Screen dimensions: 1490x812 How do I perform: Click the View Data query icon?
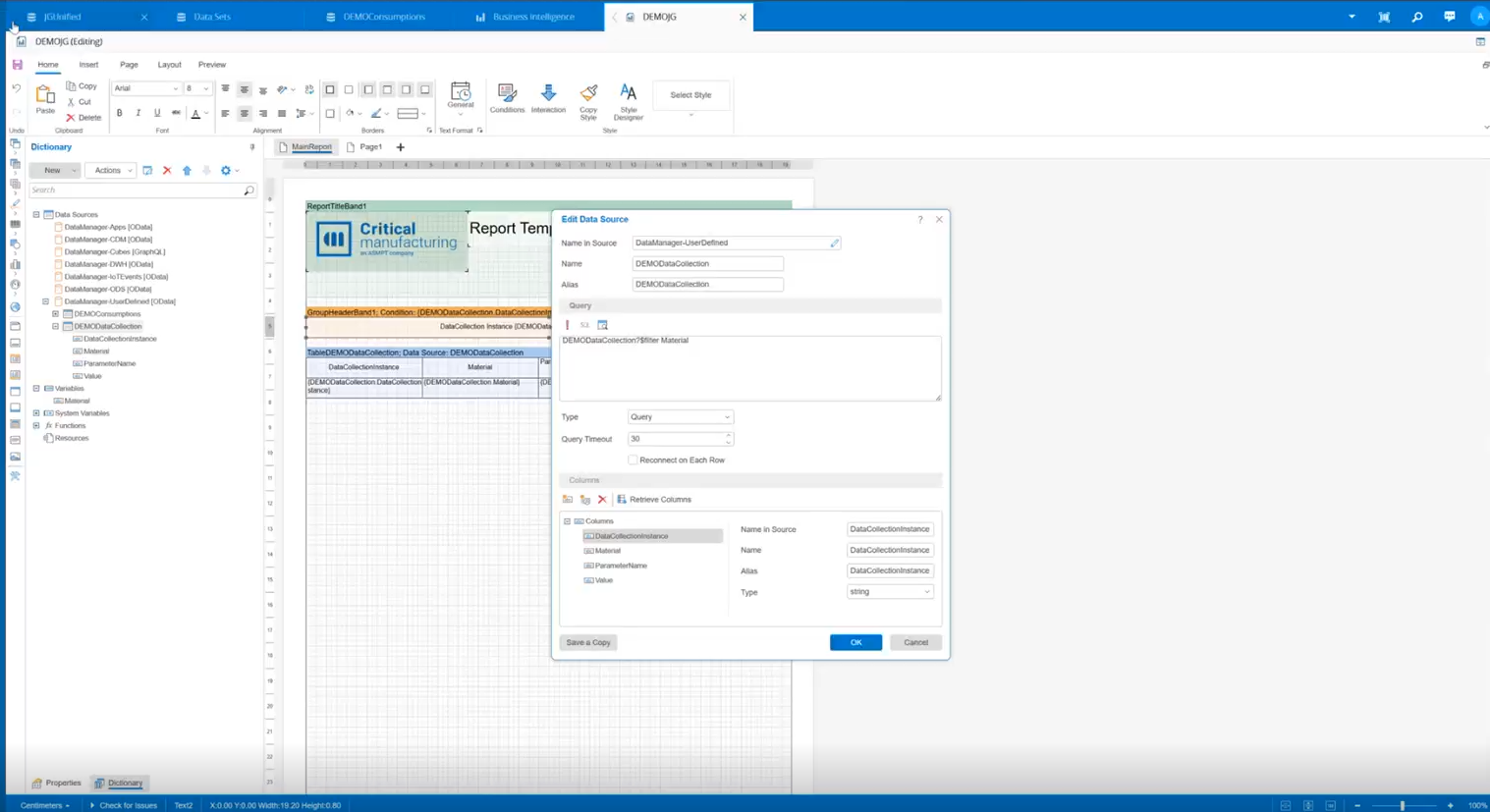(602, 325)
